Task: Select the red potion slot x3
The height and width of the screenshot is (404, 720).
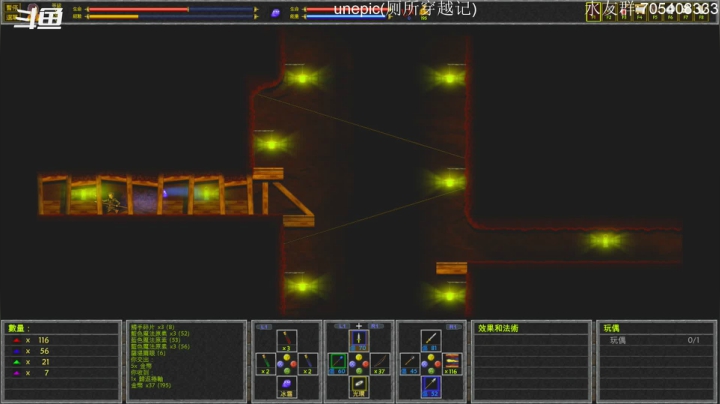Action: pos(287,341)
